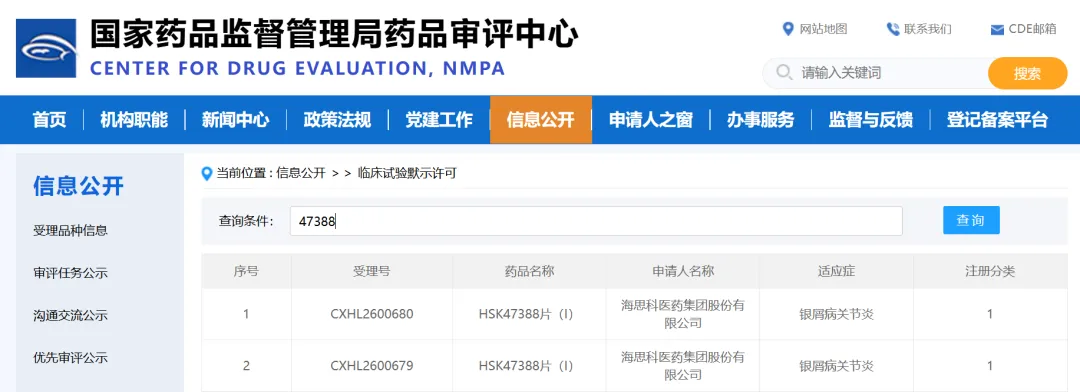Image resolution: width=1080 pixels, height=392 pixels.
Task: Click 信息公开 sidebar heading
Action: coord(79,186)
